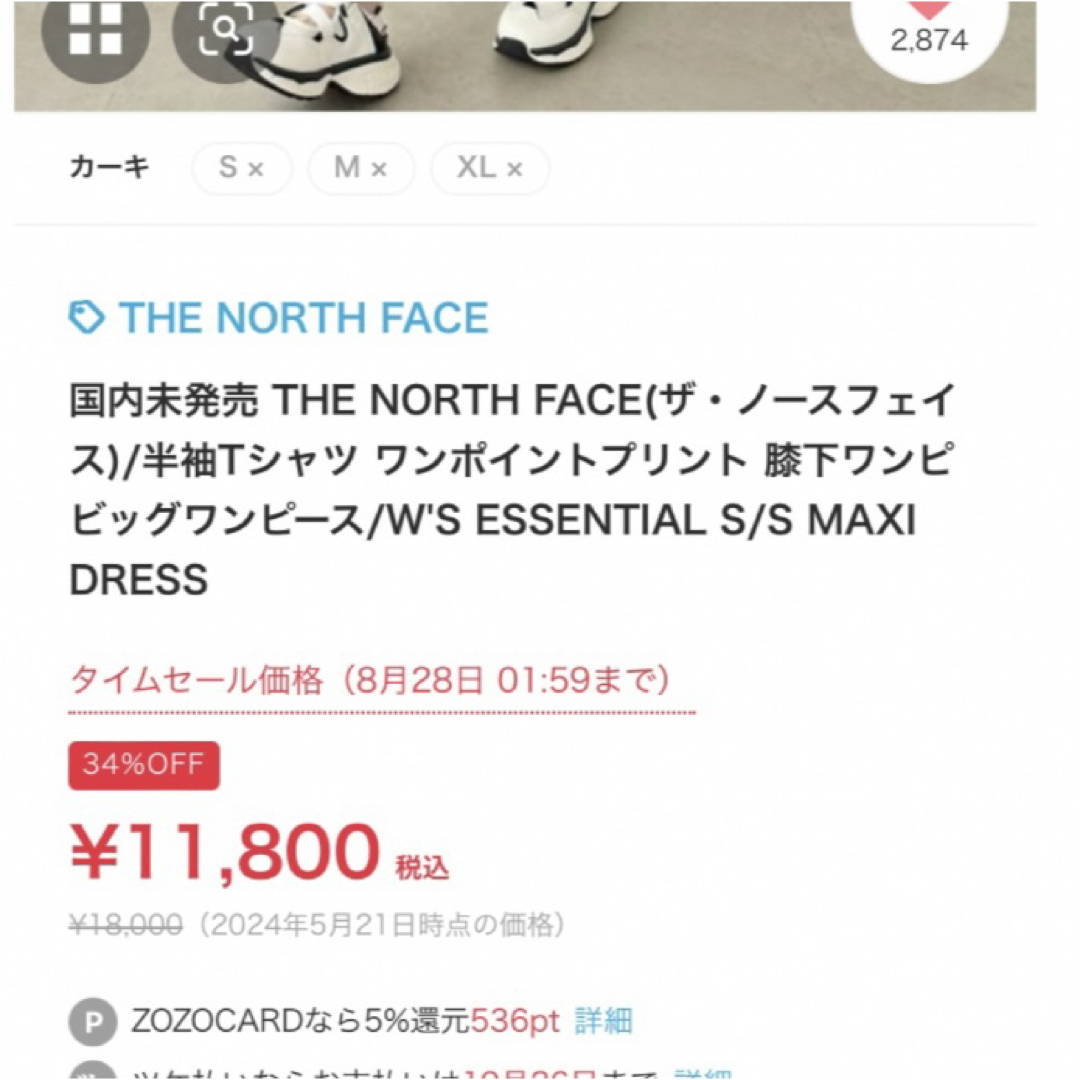Click the ¥11,800 sale price
This screenshot has height=1080, width=1080.
(225, 852)
